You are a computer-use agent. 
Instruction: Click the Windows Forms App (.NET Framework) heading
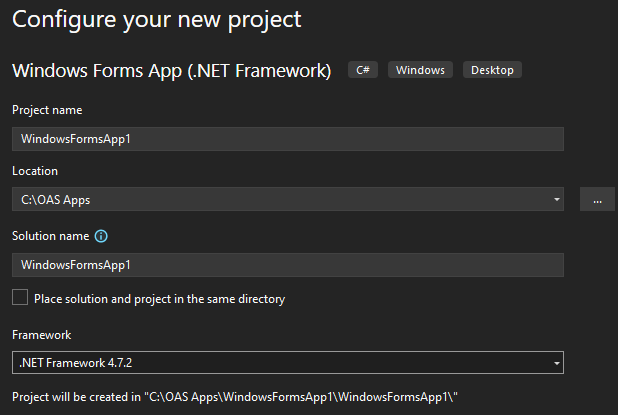click(171, 71)
